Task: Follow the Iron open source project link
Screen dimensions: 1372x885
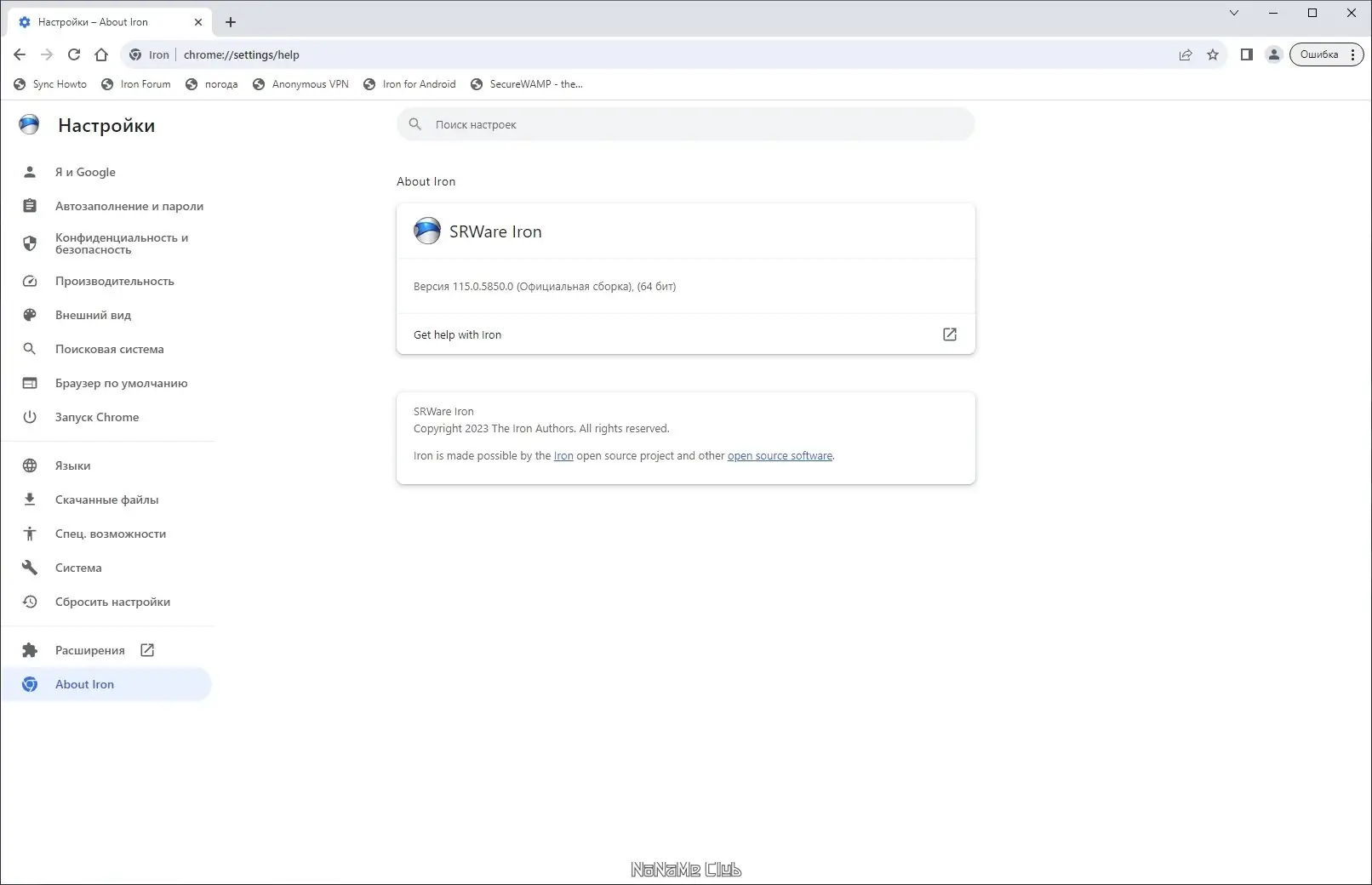Action: [x=563, y=456]
